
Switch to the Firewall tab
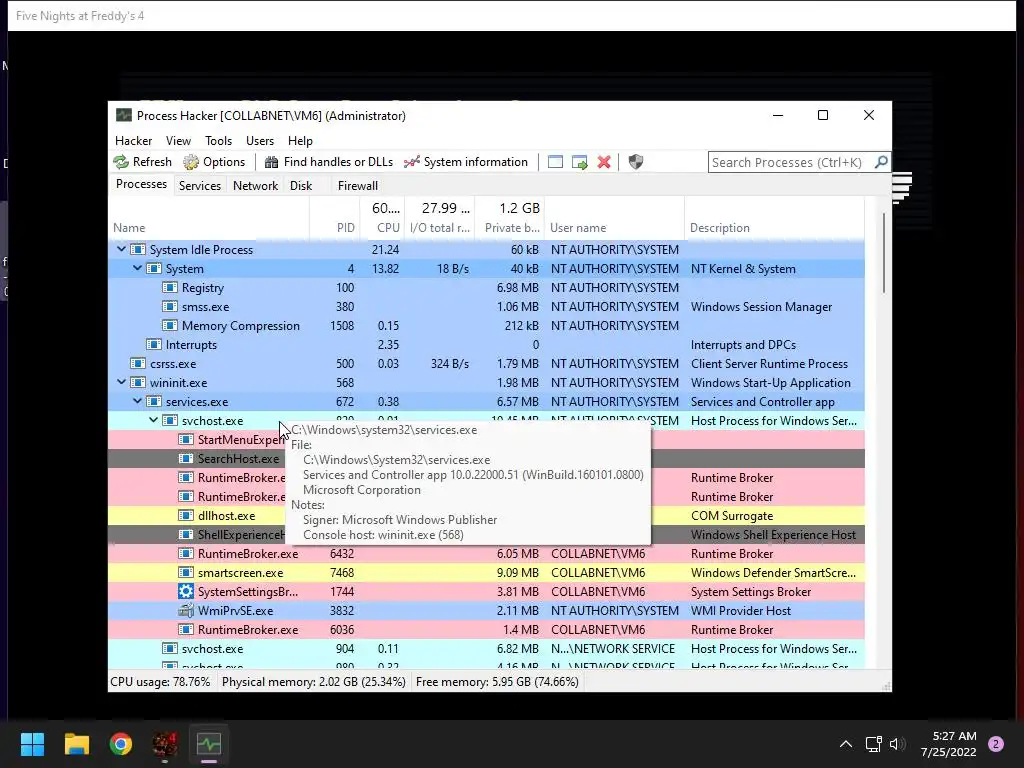coord(358,185)
